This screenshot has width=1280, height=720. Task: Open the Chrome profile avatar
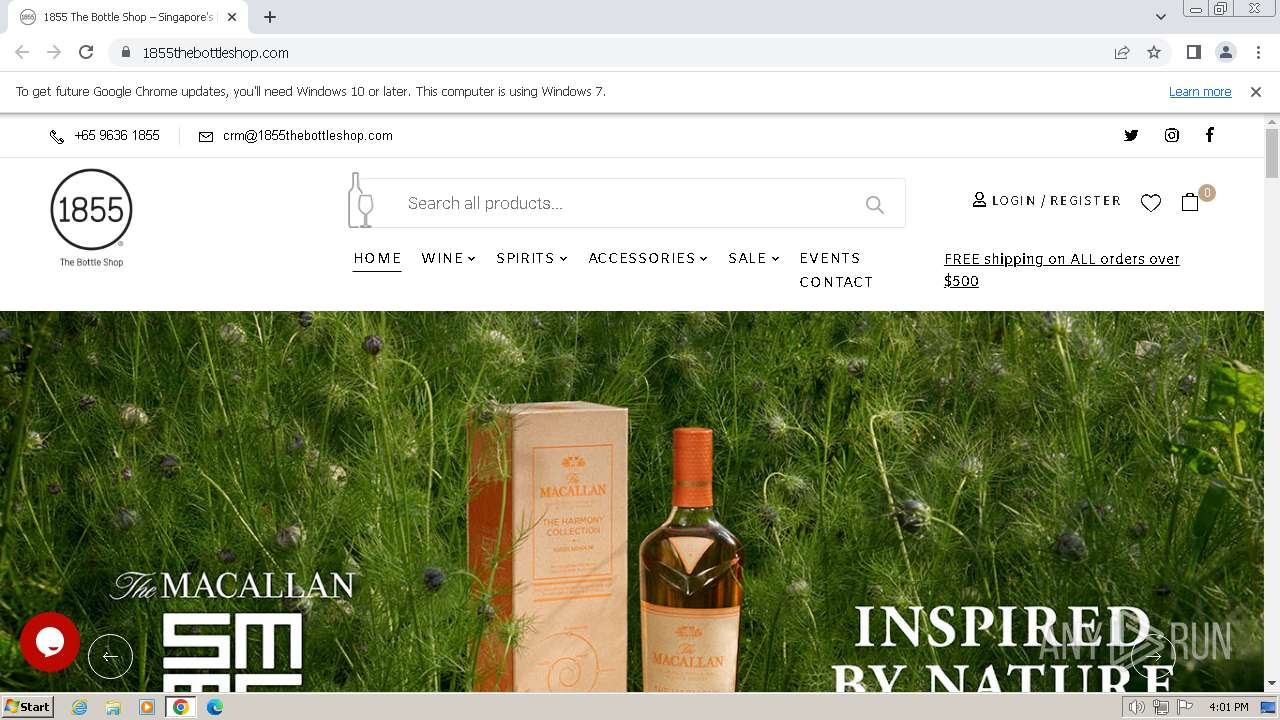coord(1225,52)
